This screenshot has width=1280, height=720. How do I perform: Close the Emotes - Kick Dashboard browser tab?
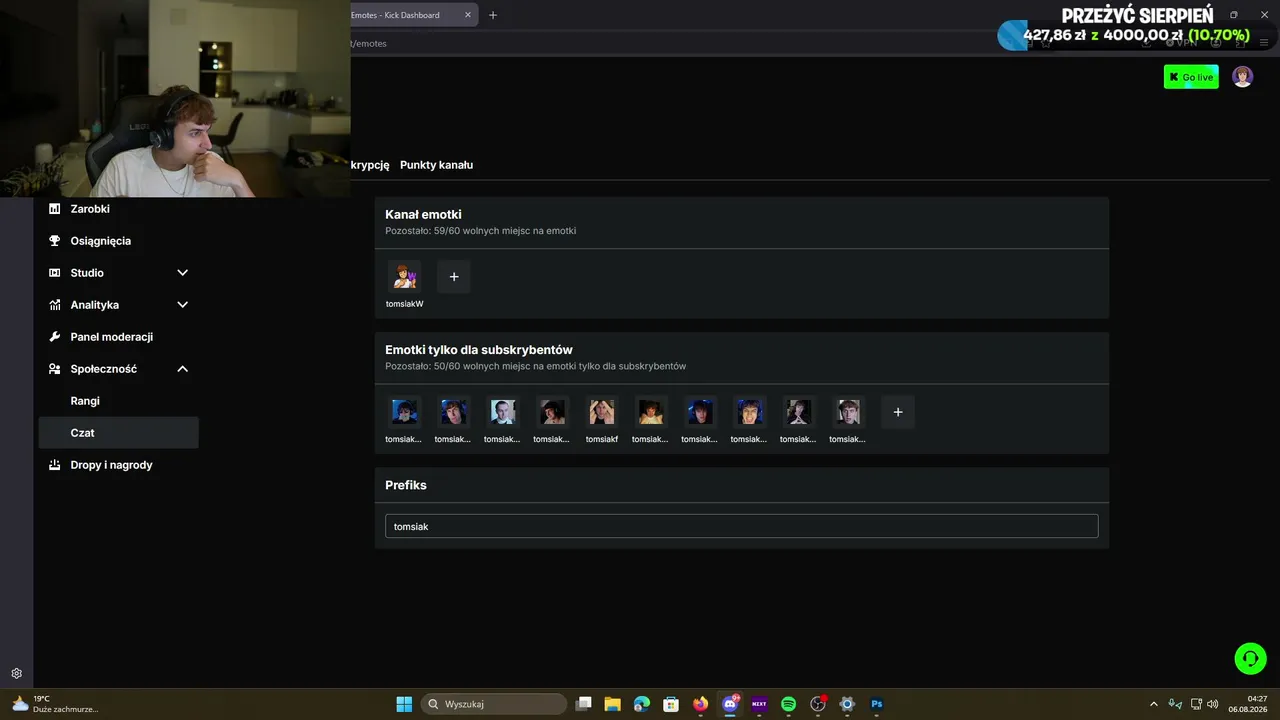468,15
